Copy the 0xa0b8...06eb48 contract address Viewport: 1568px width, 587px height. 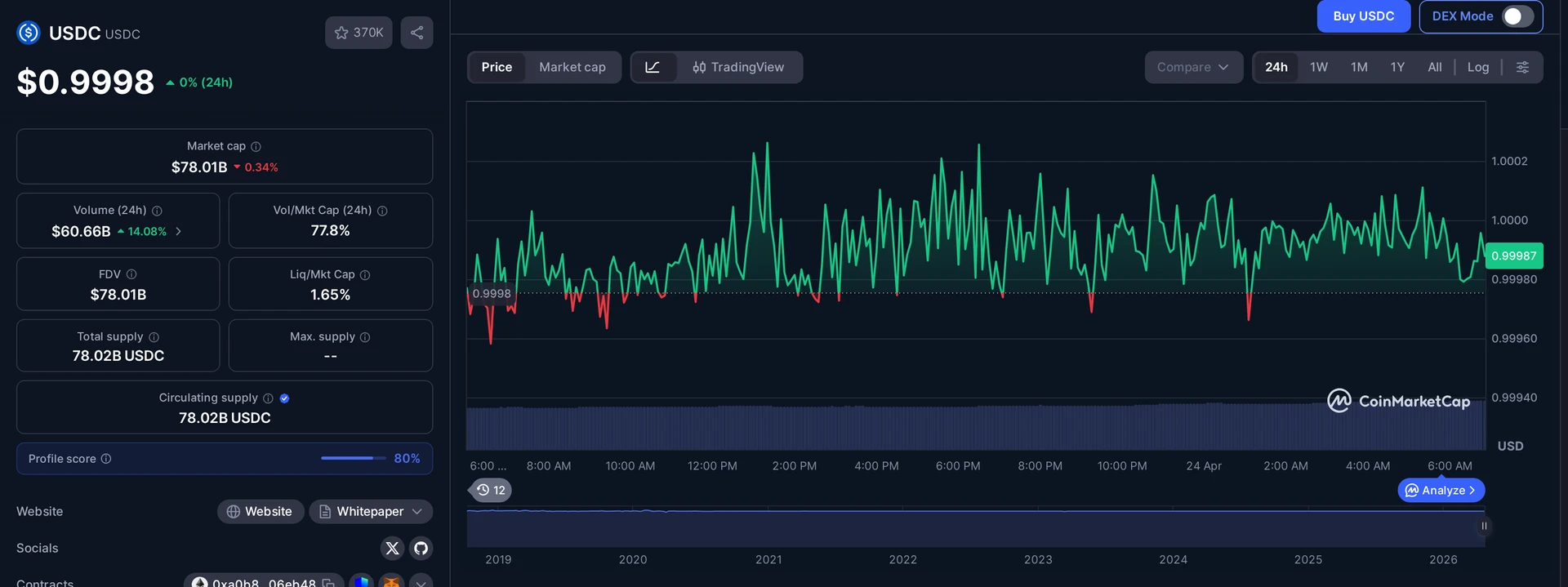coord(328,583)
